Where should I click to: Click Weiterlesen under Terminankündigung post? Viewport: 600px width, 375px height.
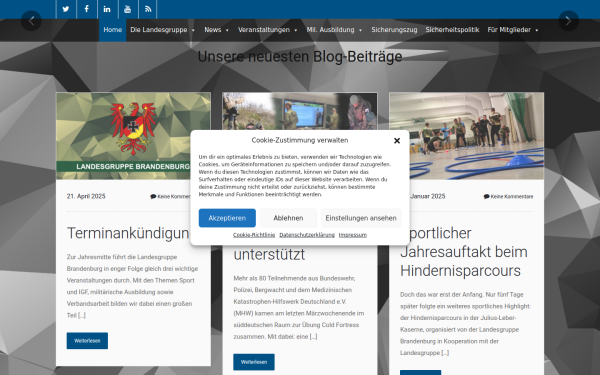(87, 341)
